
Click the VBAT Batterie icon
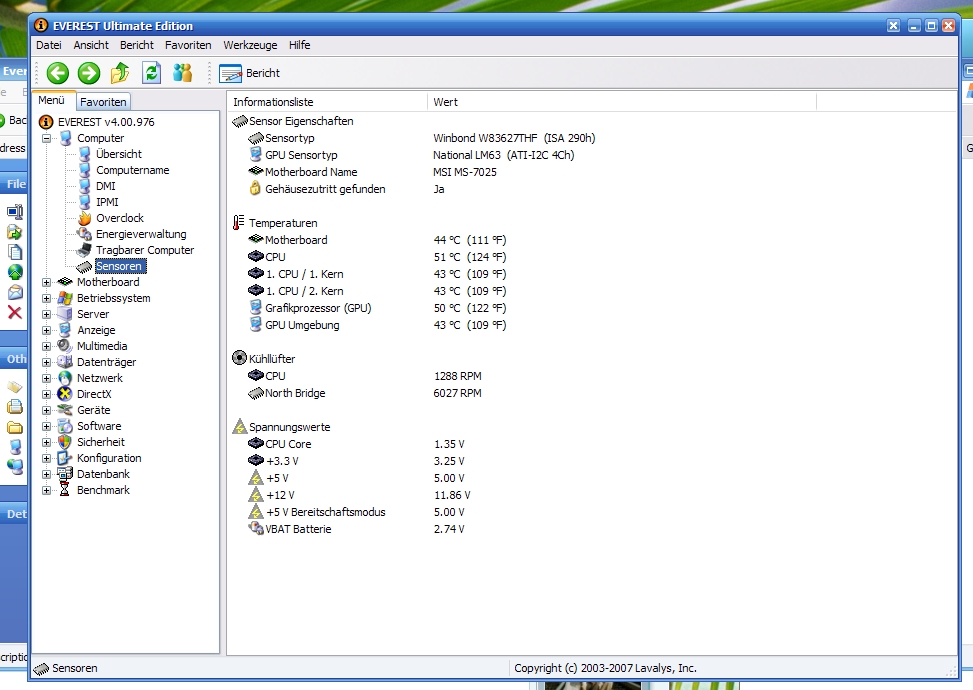tap(256, 529)
